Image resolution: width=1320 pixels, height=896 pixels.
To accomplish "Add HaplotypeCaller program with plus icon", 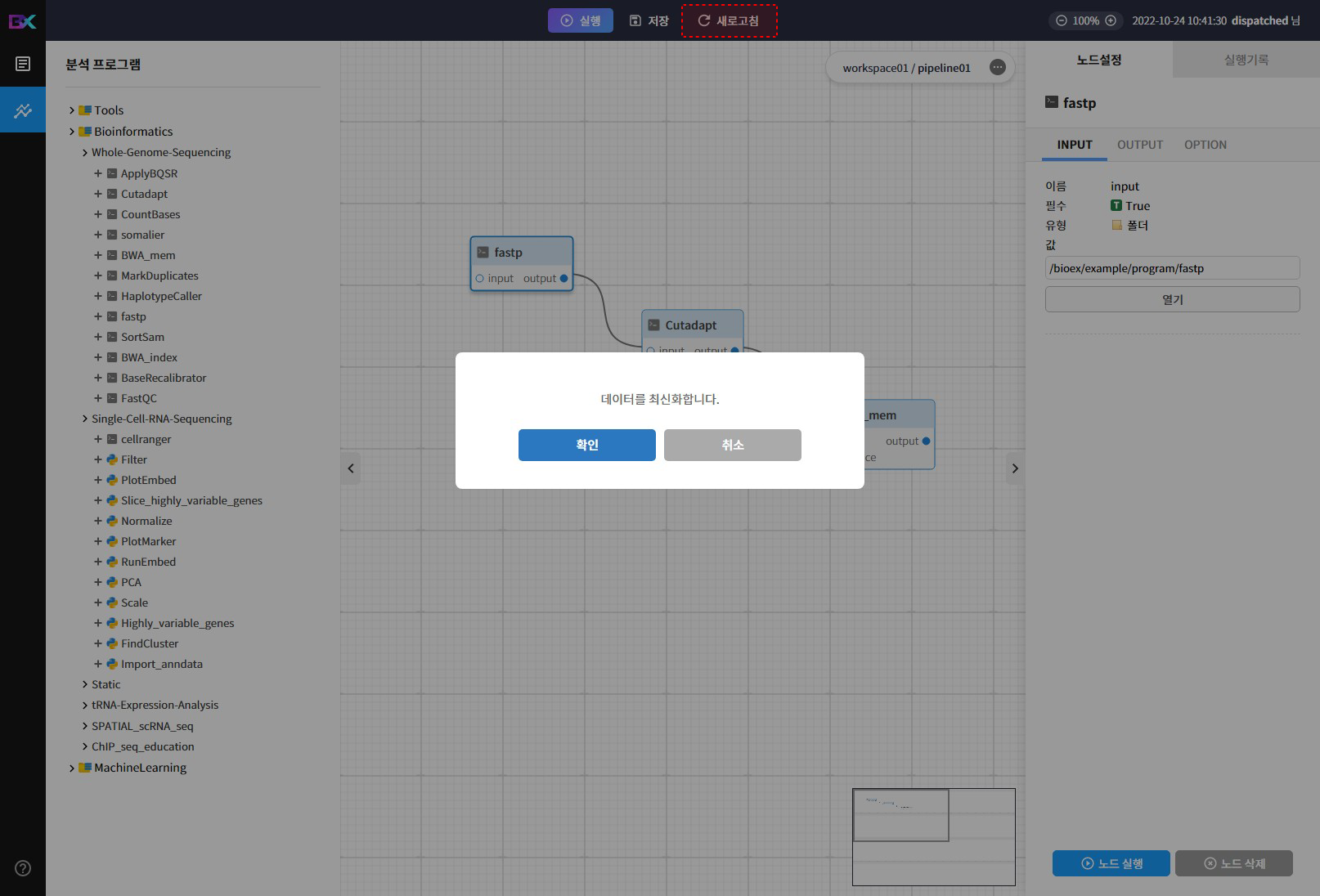I will pyautogui.click(x=98, y=296).
